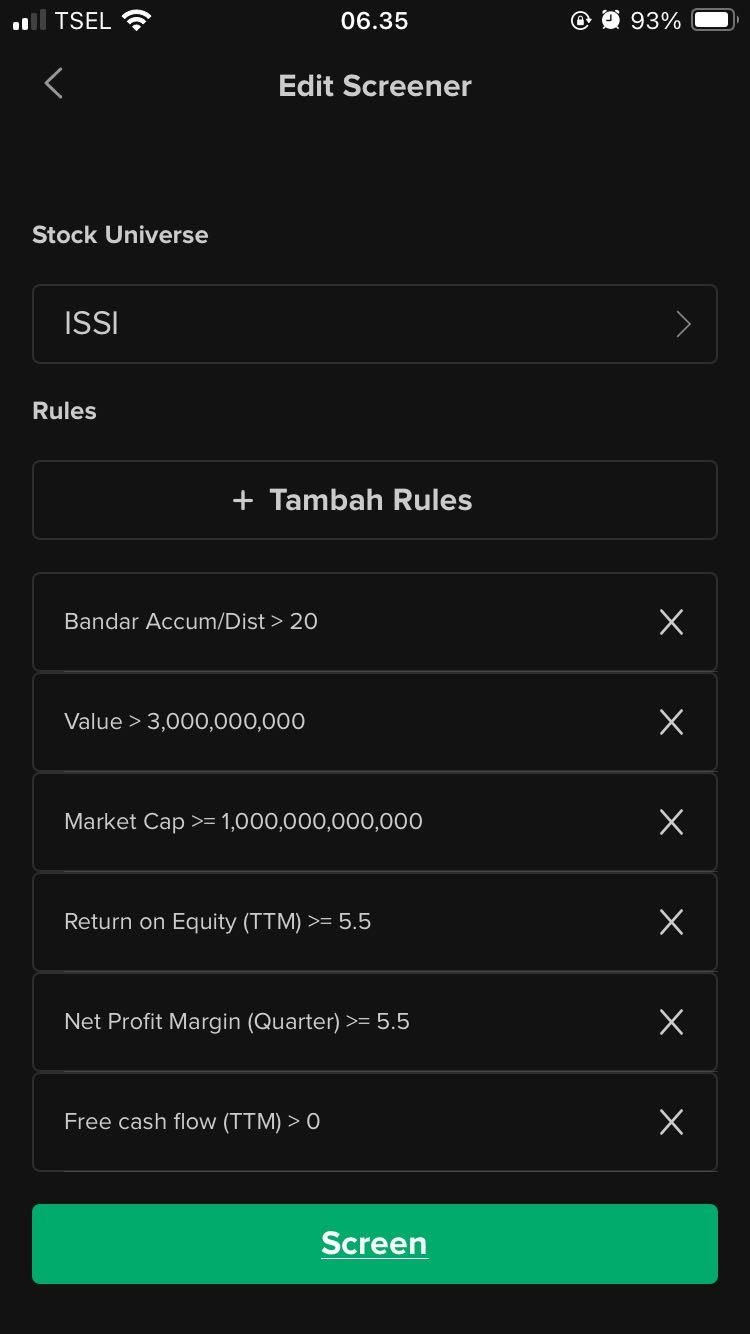Delete the Free cash flow rule
This screenshot has width=750, height=1334.
pos(671,1122)
